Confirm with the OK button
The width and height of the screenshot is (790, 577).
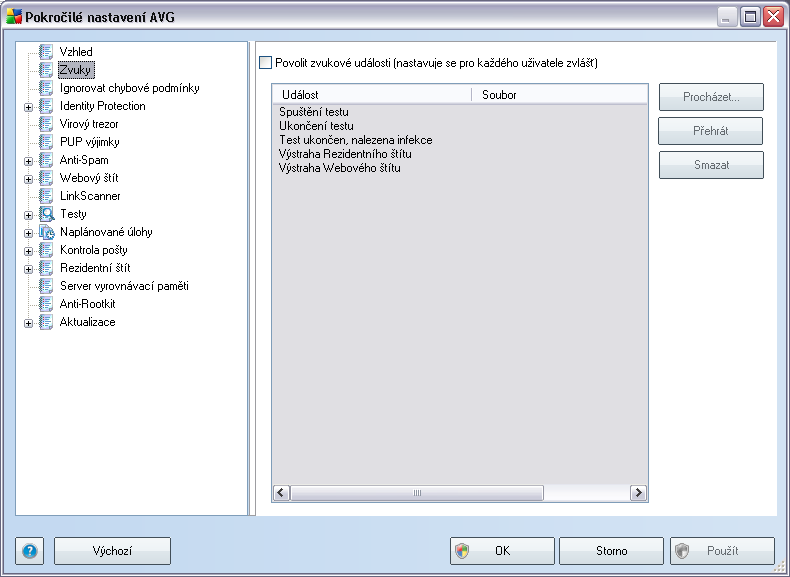(x=502, y=551)
